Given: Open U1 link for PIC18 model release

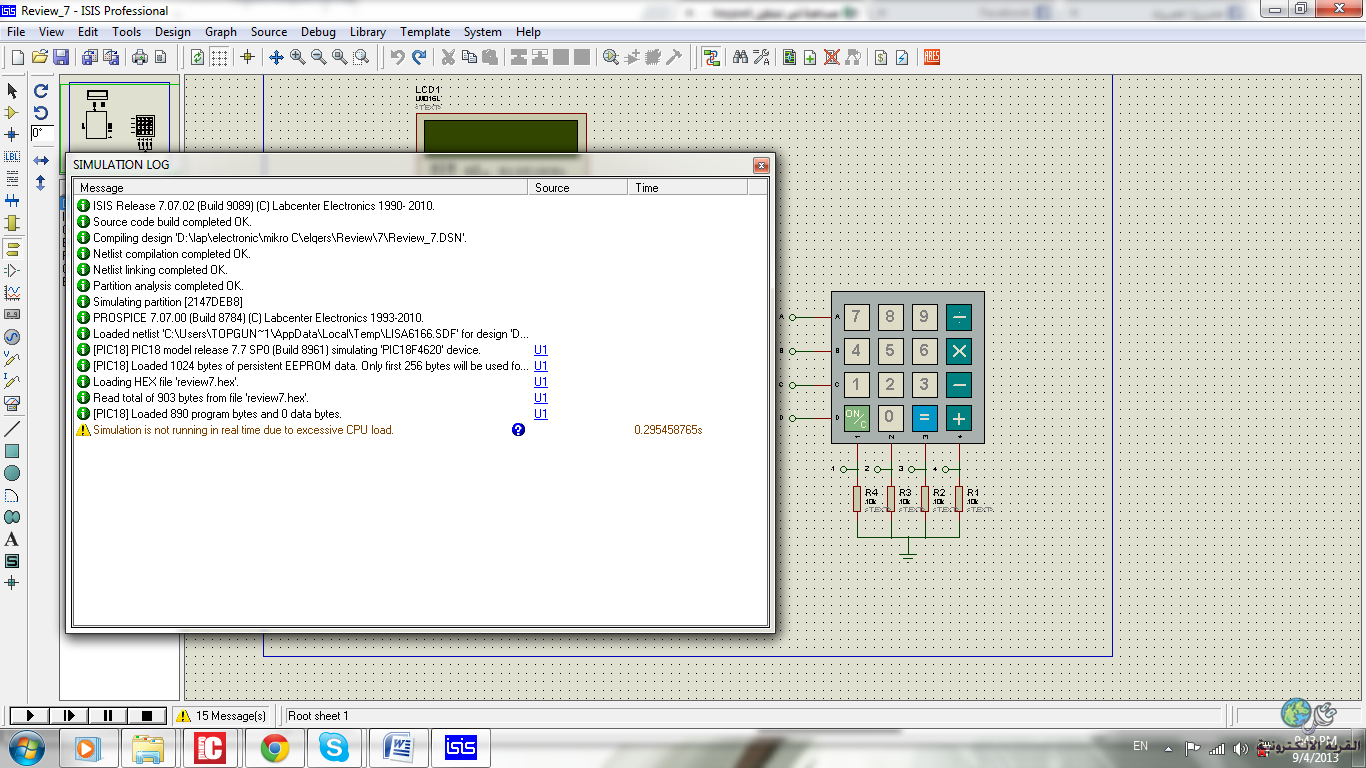Looking at the screenshot, I should point(541,350).
